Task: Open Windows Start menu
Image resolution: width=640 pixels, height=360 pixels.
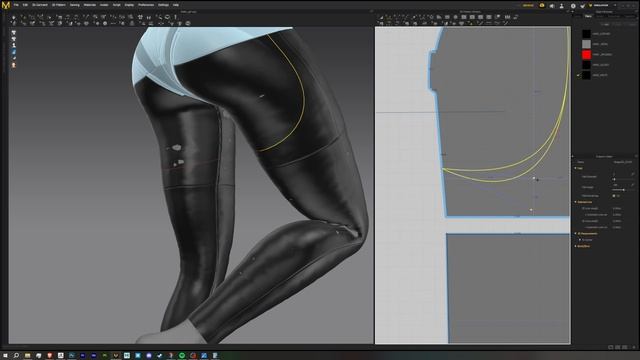Action: coord(6,356)
